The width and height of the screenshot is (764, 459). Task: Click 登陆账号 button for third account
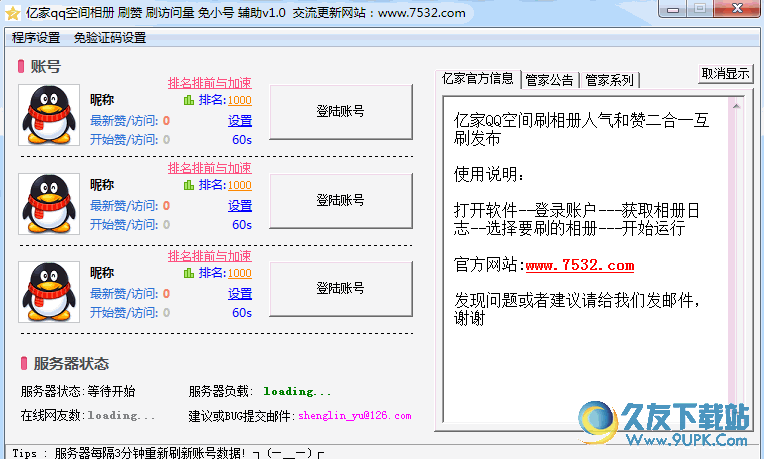coord(341,288)
